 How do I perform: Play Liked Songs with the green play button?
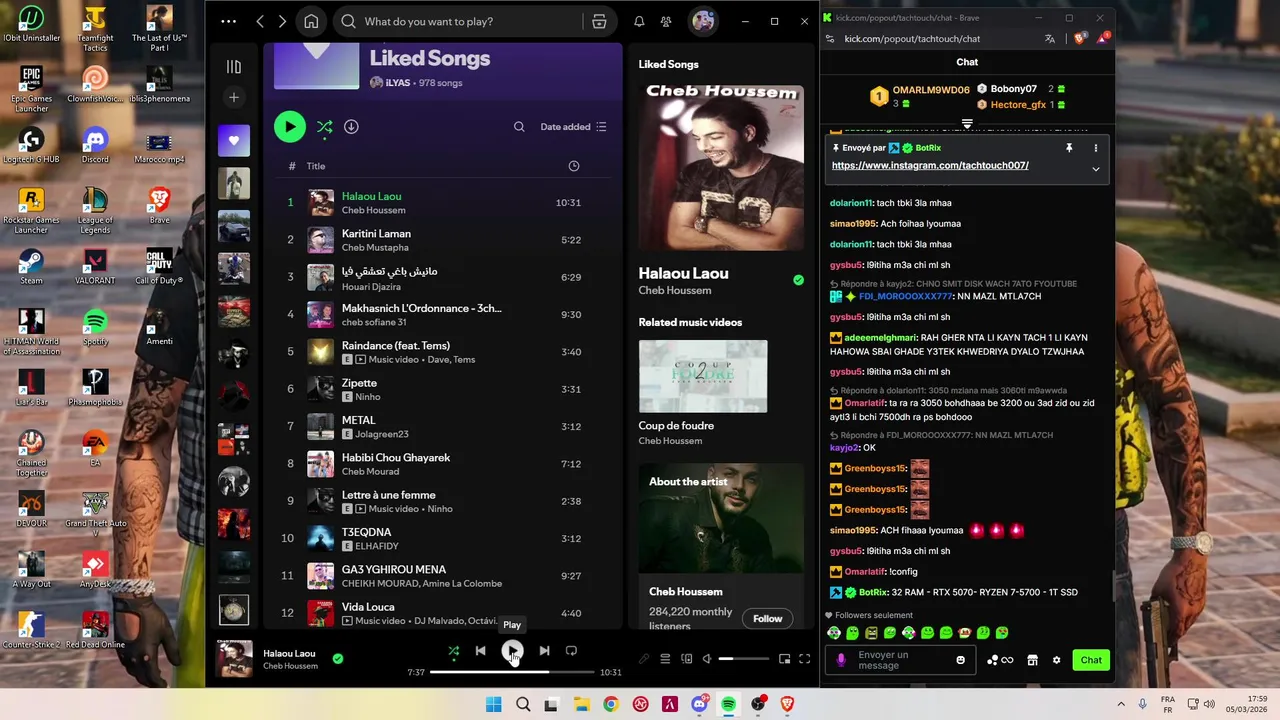[290, 127]
